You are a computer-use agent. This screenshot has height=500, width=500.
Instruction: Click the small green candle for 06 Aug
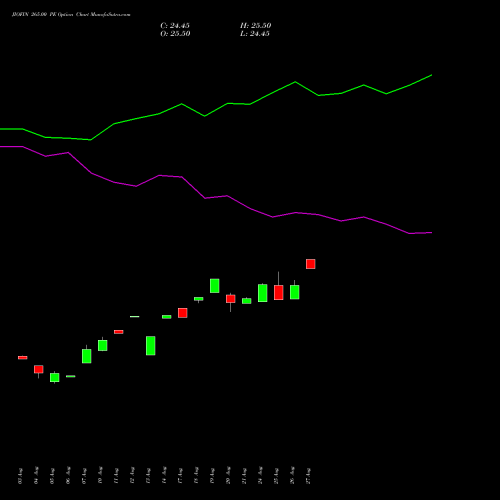(x=71, y=376)
